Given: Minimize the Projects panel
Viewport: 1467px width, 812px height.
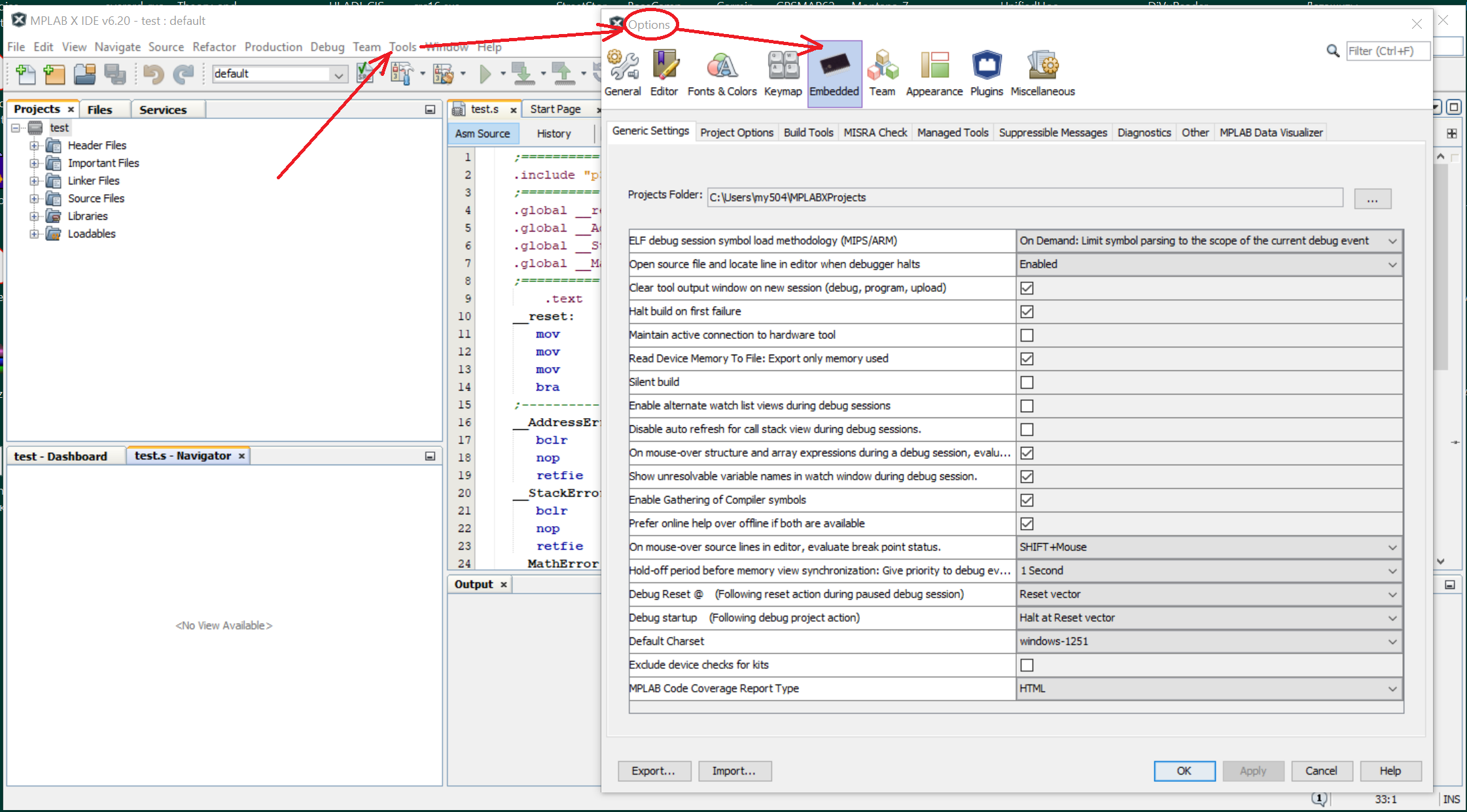Looking at the screenshot, I should pos(430,109).
